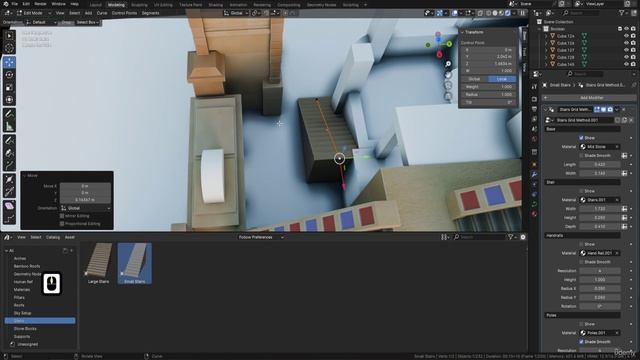This screenshot has height=360, width=640.
Task: Activate the Move tool in toolbar
Action: 9,62
